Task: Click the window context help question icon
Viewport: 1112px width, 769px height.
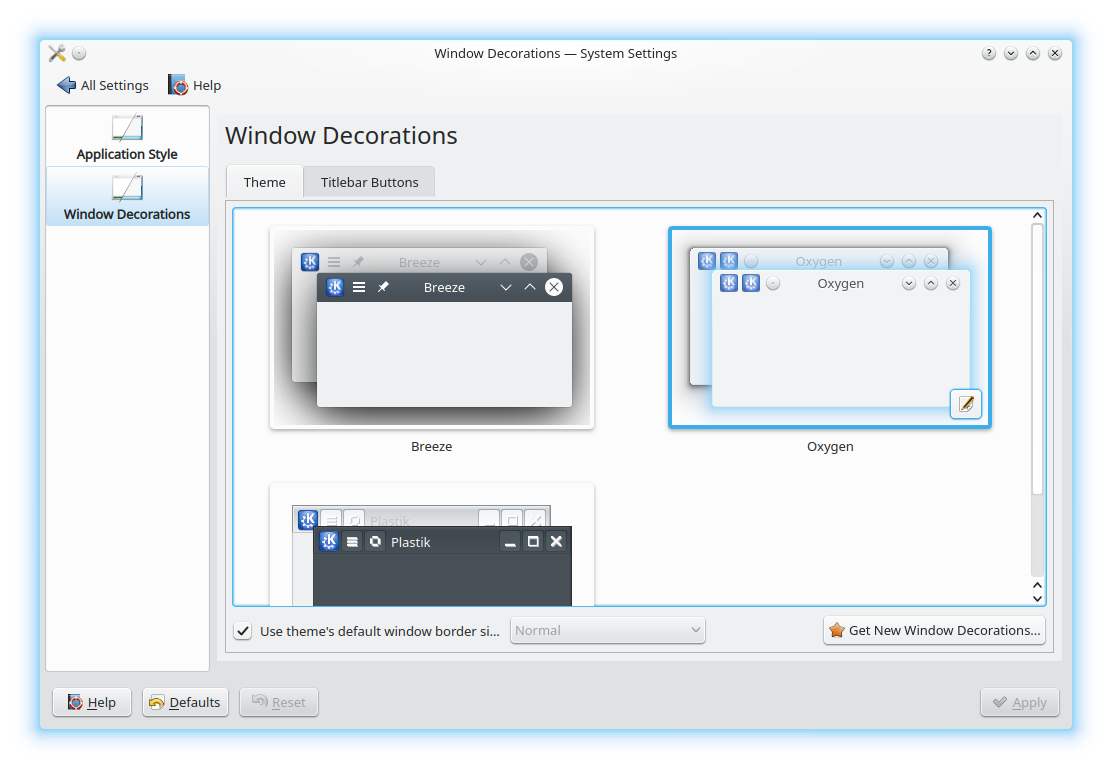Action: click(x=989, y=53)
